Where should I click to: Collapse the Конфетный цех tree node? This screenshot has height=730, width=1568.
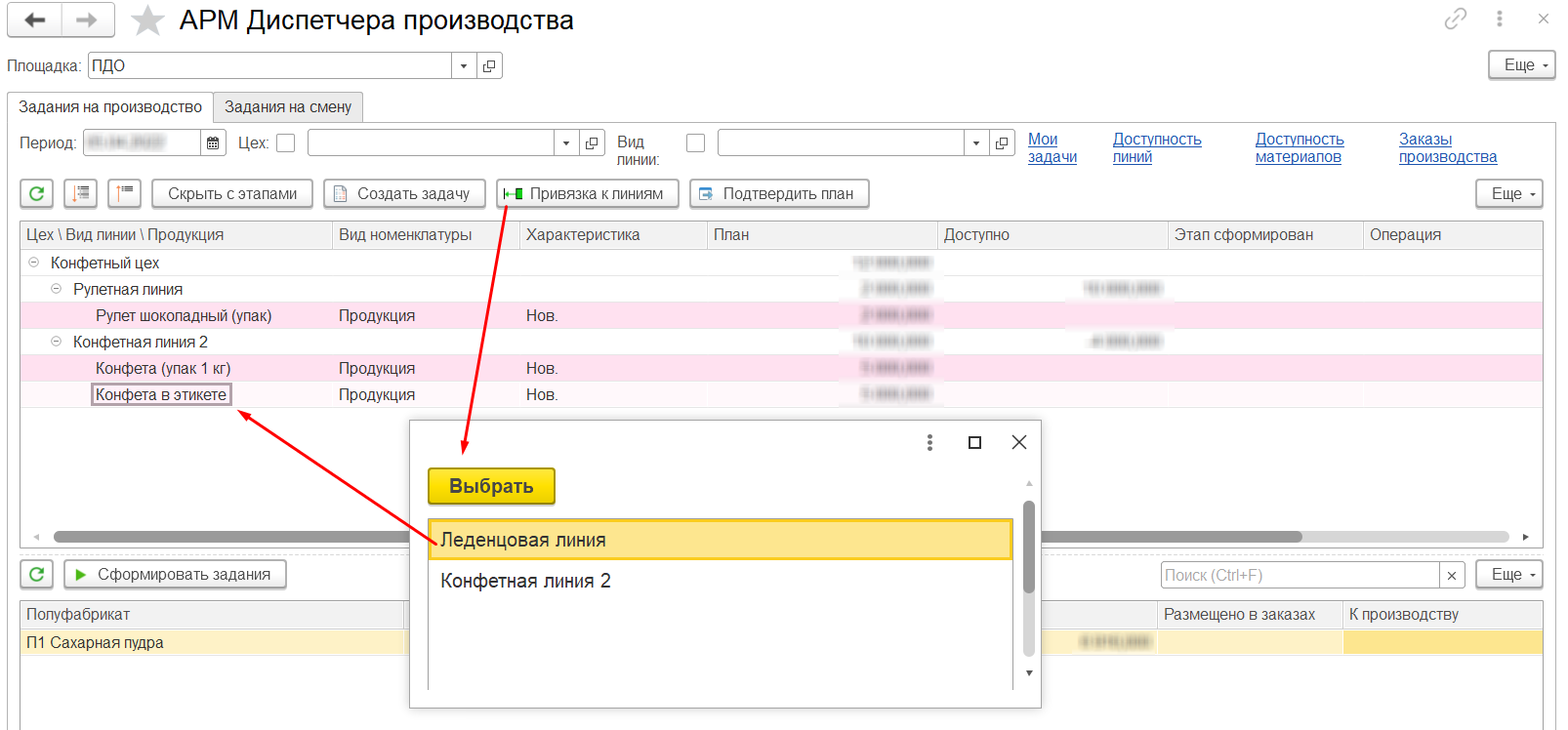tap(34, 263)
